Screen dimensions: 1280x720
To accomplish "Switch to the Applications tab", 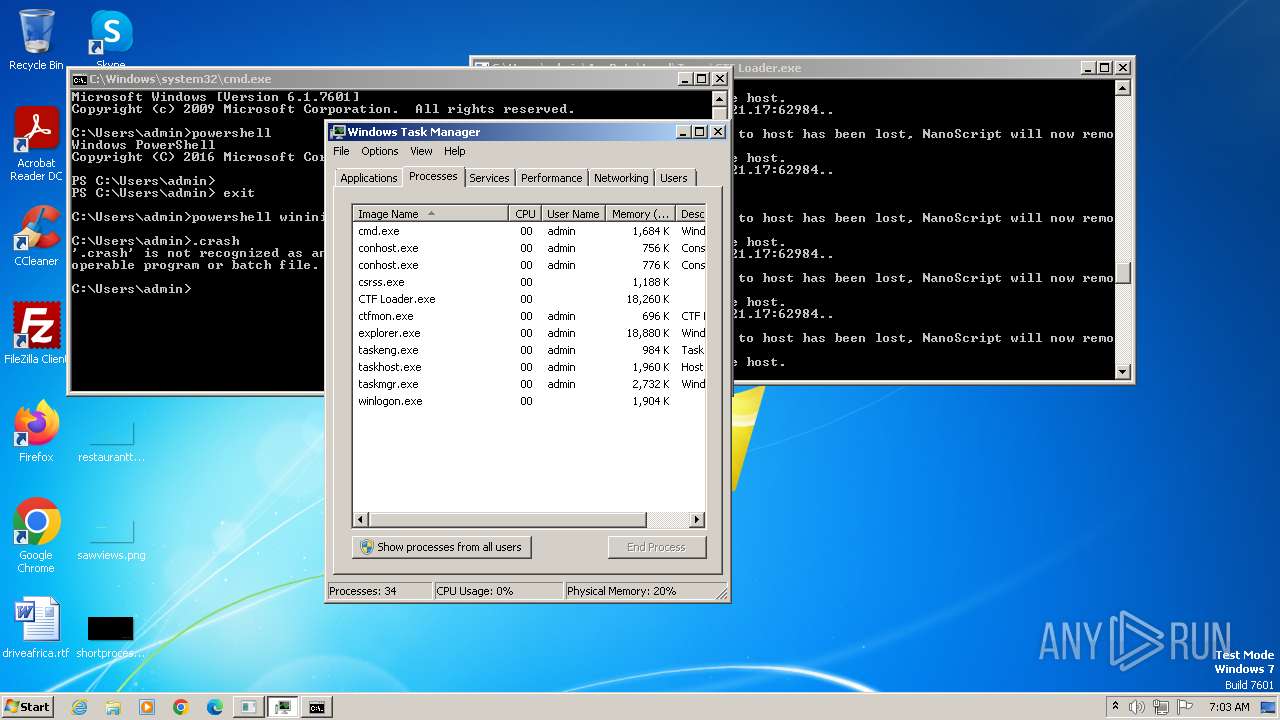I will 368,178.
